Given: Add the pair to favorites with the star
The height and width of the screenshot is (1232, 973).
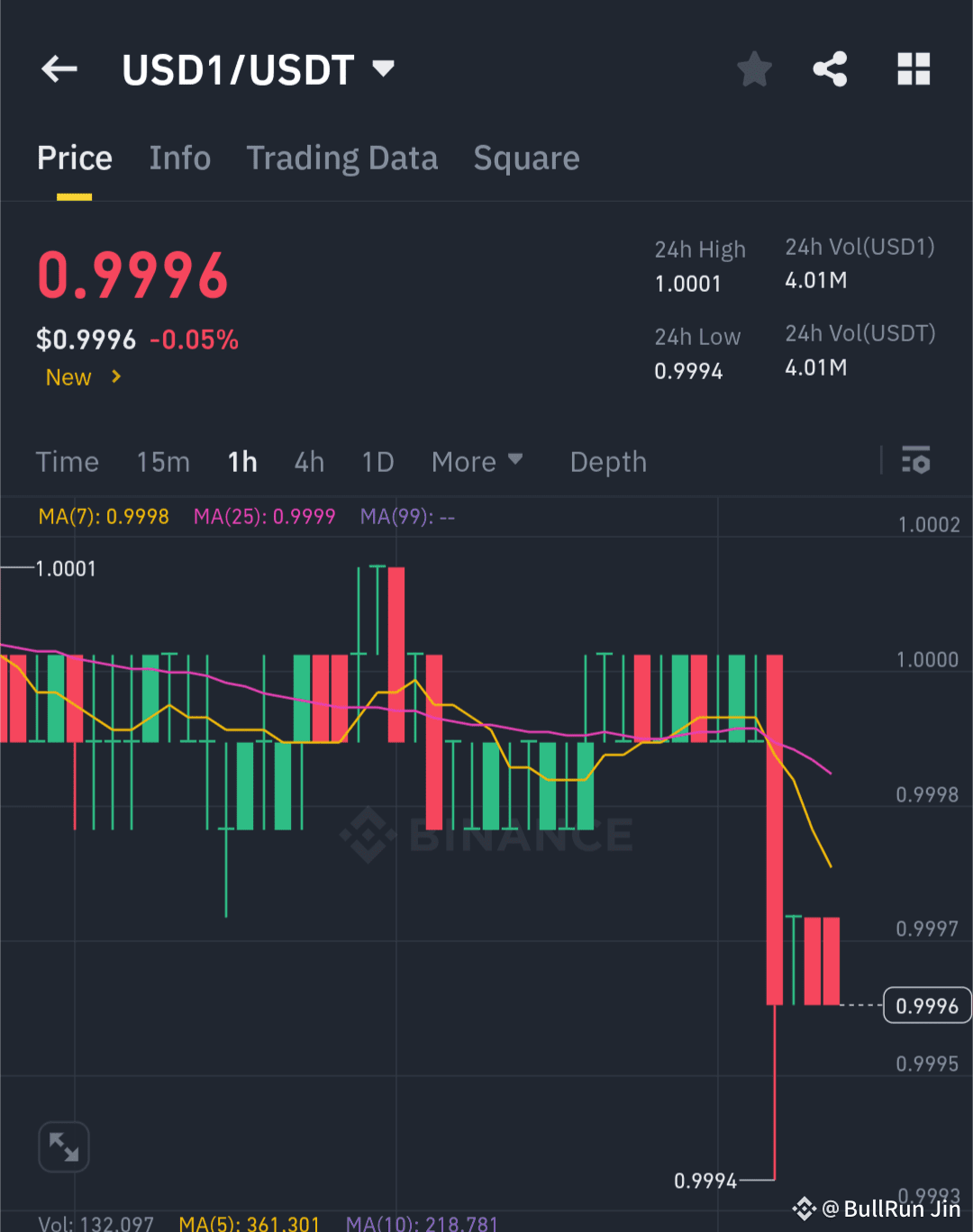Looking at the screenshot, I should [754, 69].
